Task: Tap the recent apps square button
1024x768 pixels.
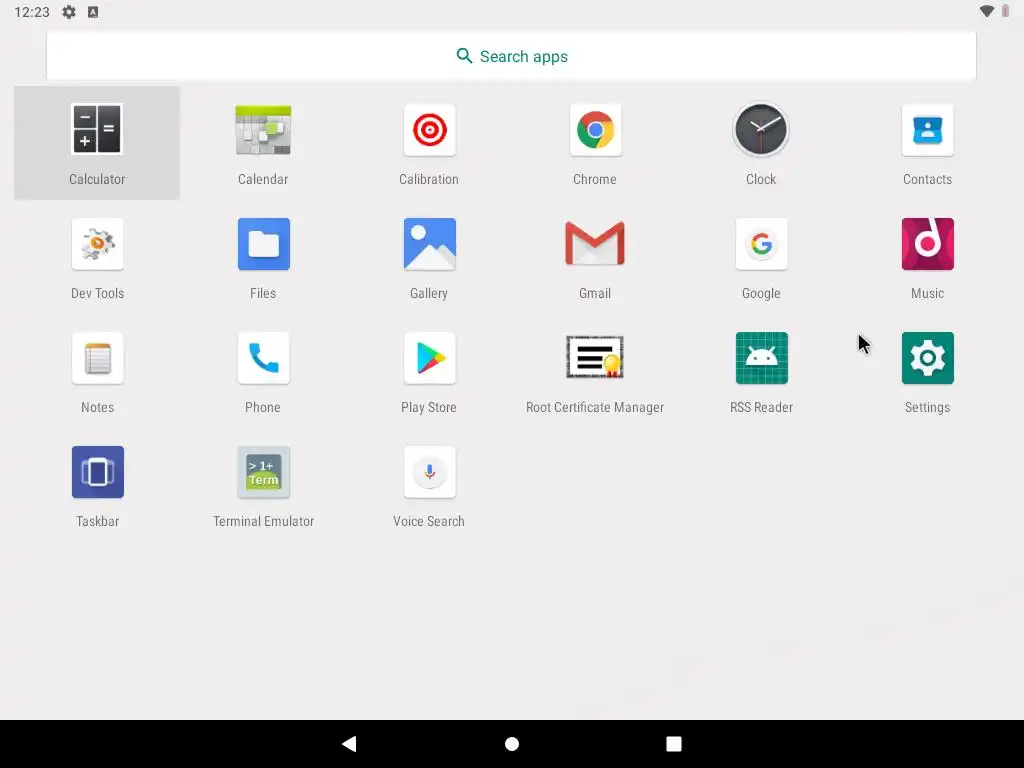Action: [x=673, y=744]
